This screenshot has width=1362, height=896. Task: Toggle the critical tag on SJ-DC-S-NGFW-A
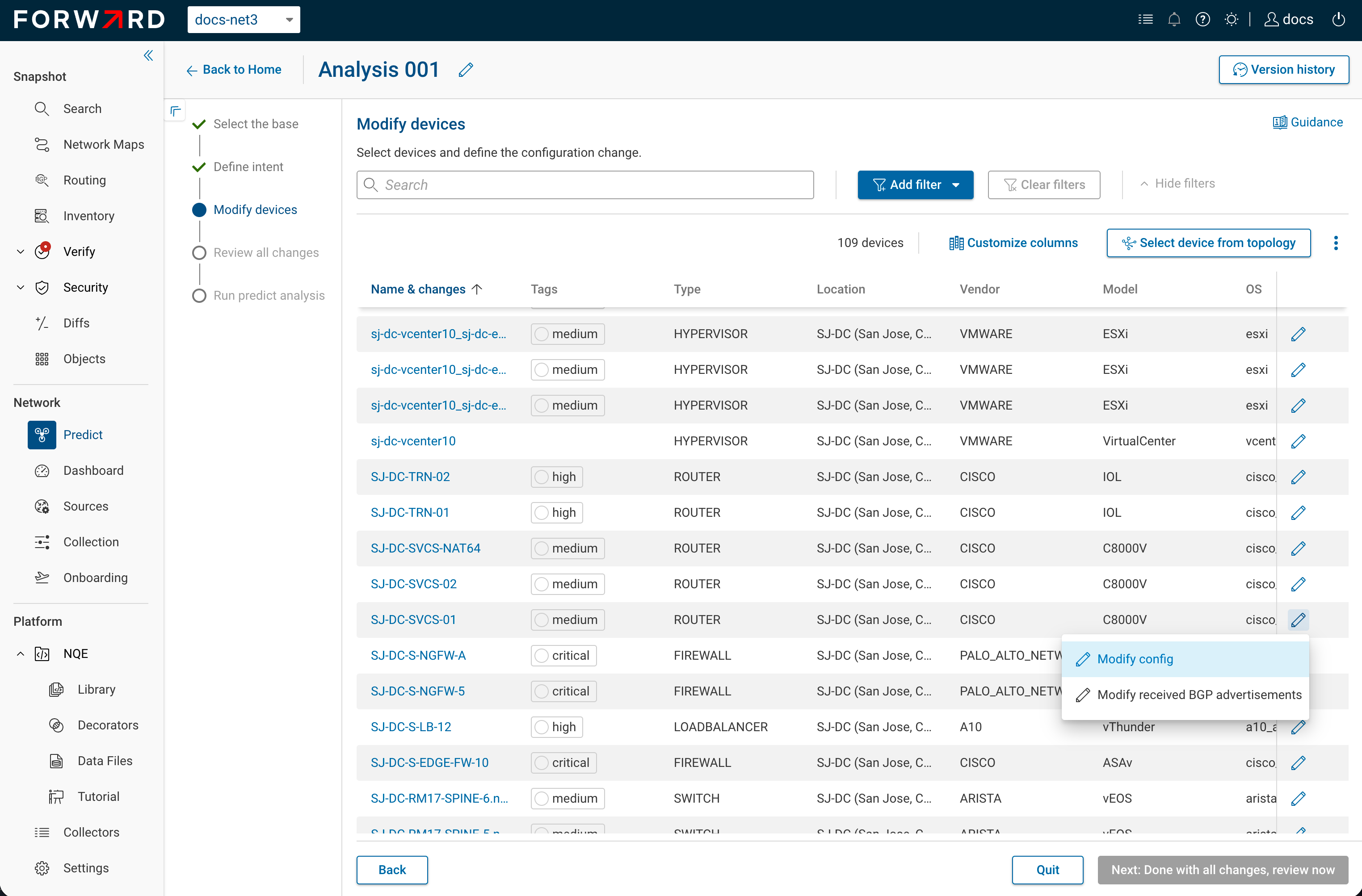click(x=563, y=656)
